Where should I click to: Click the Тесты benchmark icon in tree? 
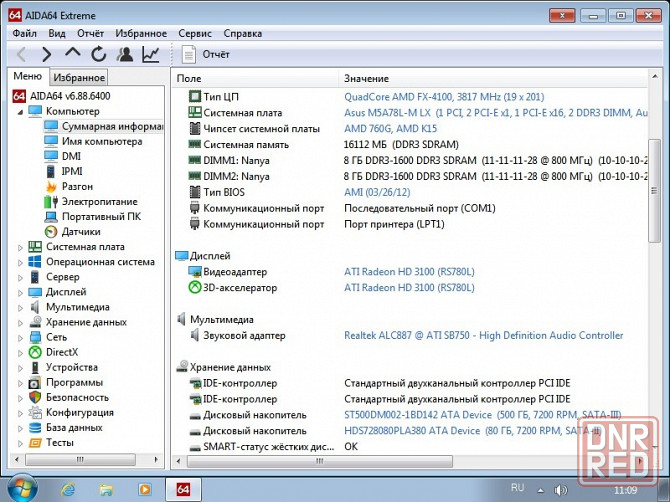35,443
